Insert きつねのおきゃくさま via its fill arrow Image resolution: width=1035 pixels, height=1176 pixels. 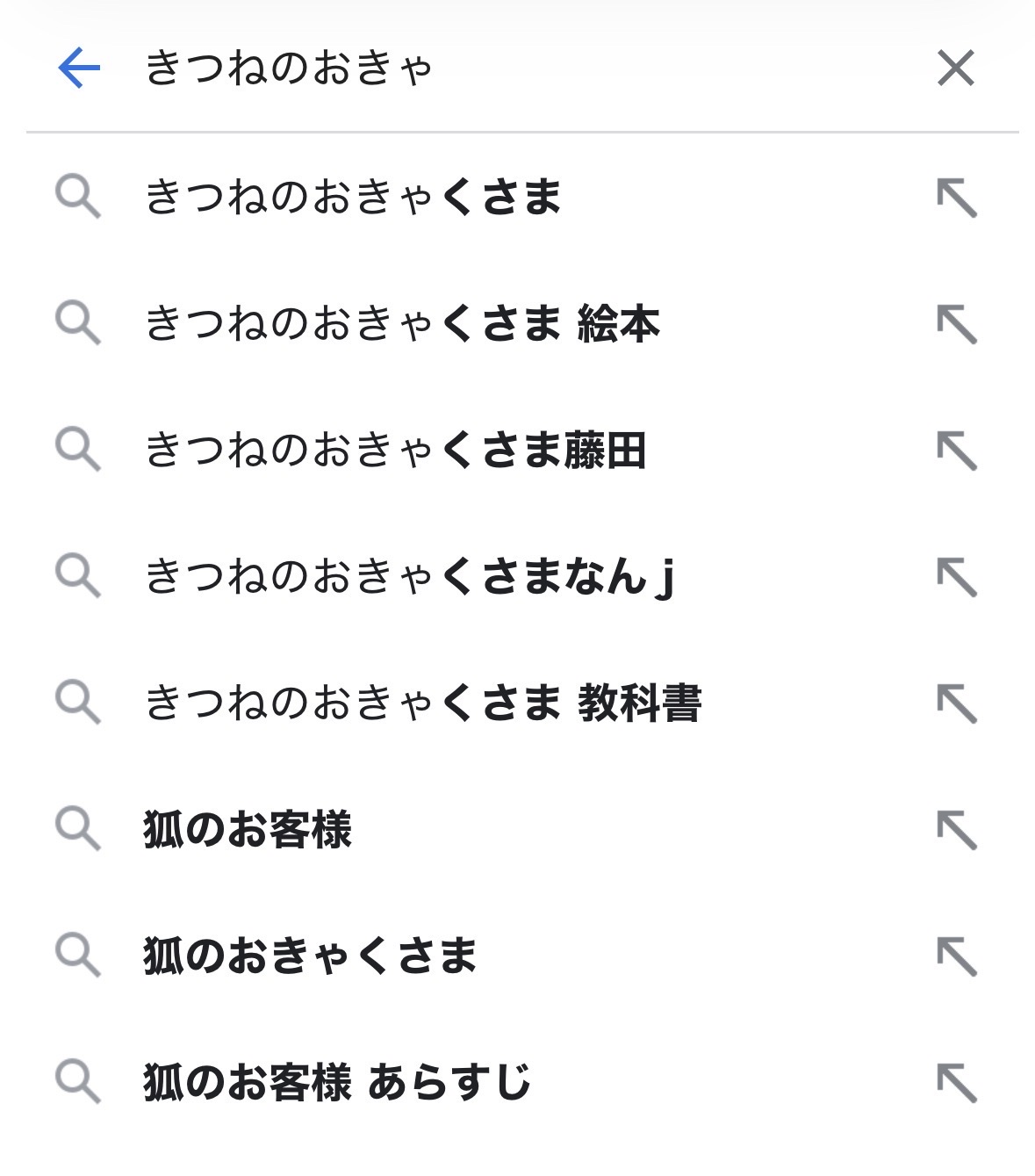click(x=957, y=198)
